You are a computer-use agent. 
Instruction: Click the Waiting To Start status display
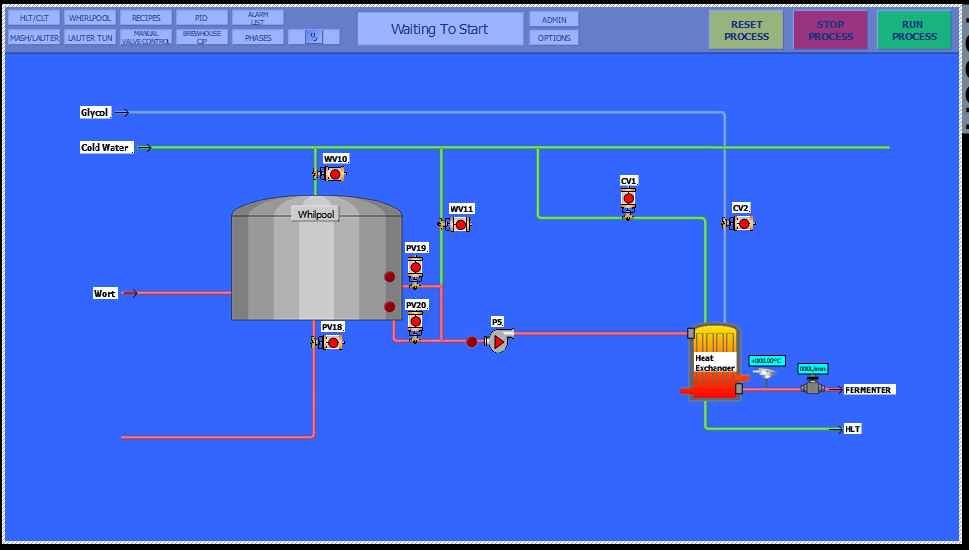point(440,29)
